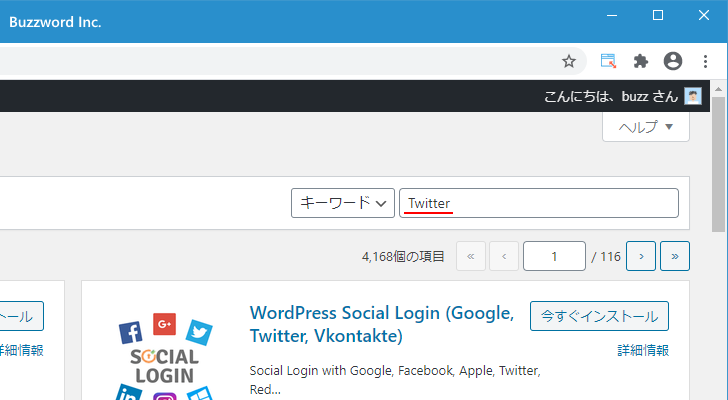
Task: Click the buzz user avatar in admin bar
Action: (693, 96)
